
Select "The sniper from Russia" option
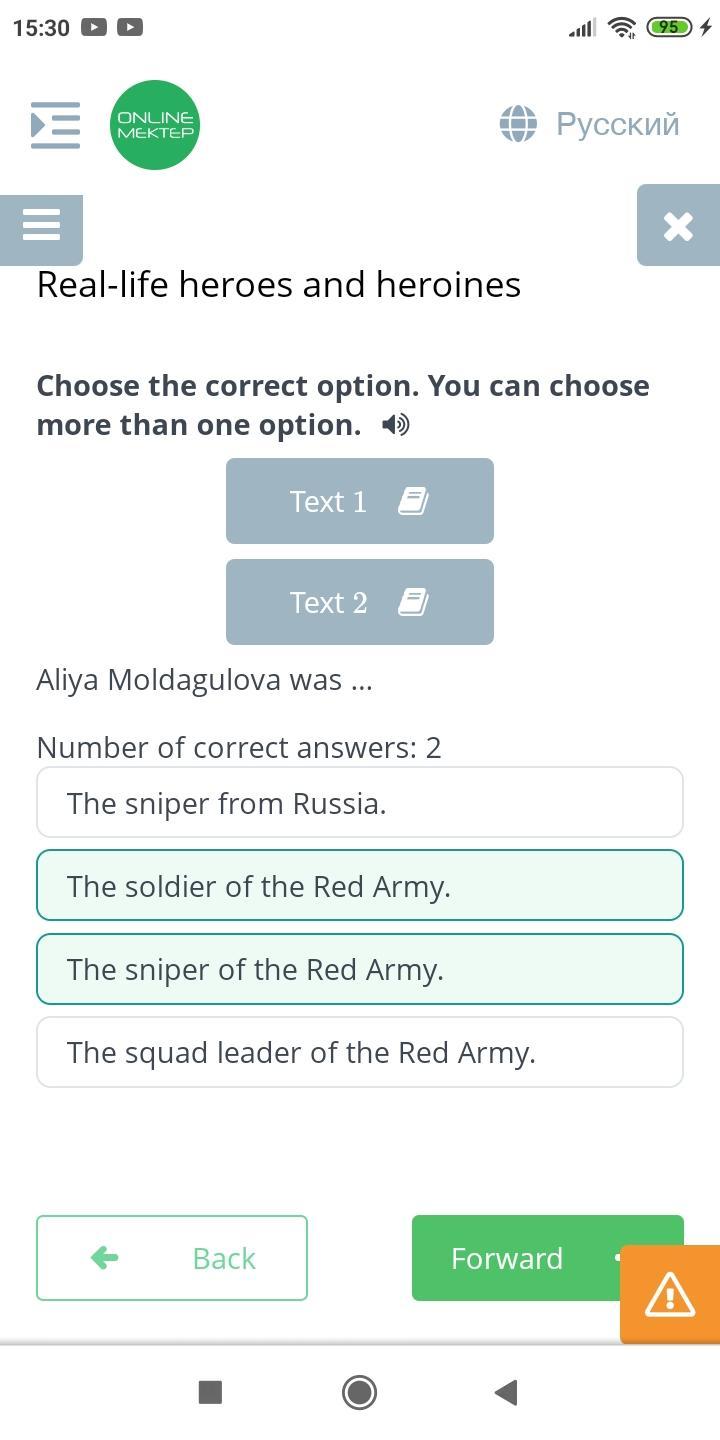tap(360, 803)
